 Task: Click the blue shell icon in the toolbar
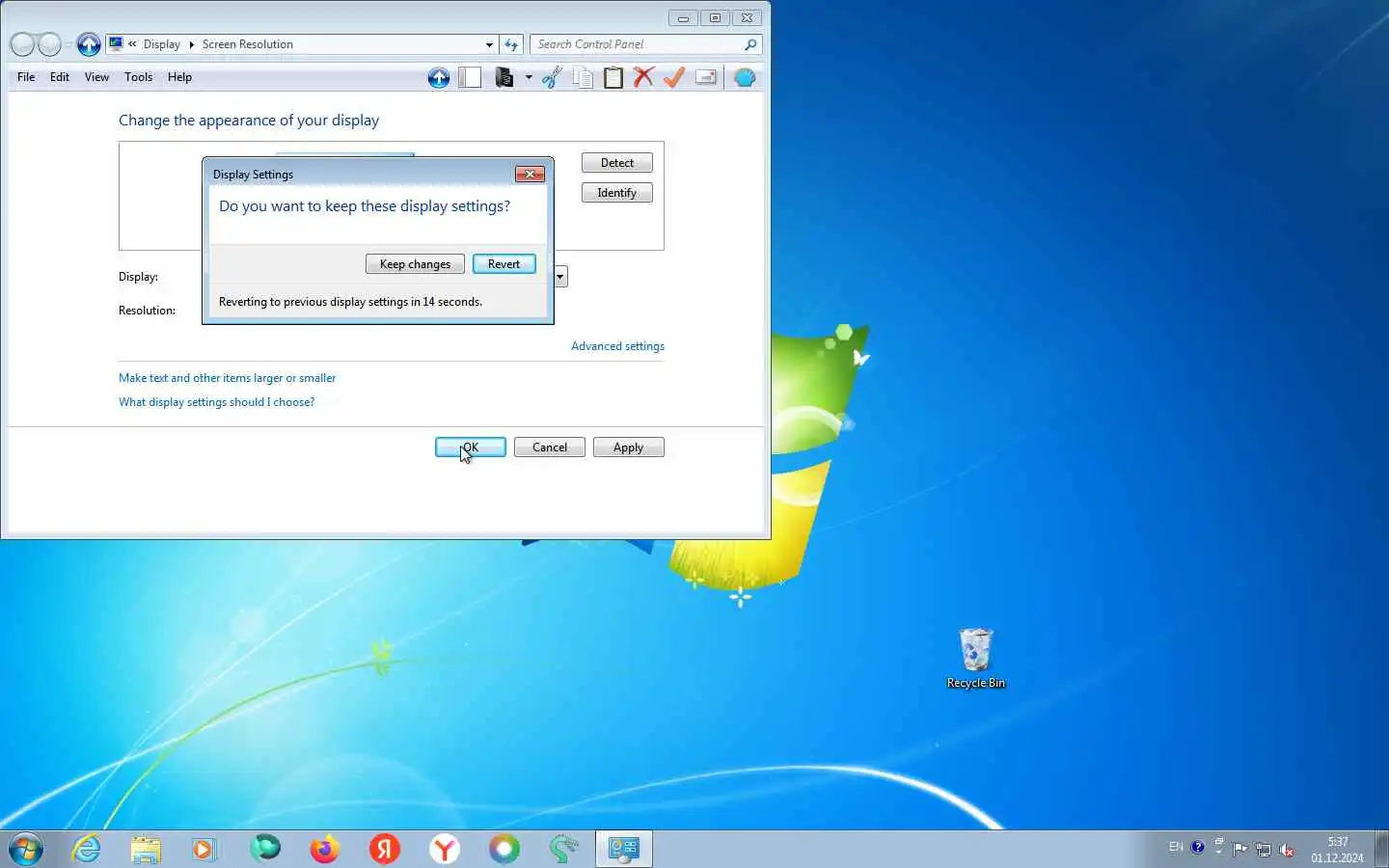[745, 78]
